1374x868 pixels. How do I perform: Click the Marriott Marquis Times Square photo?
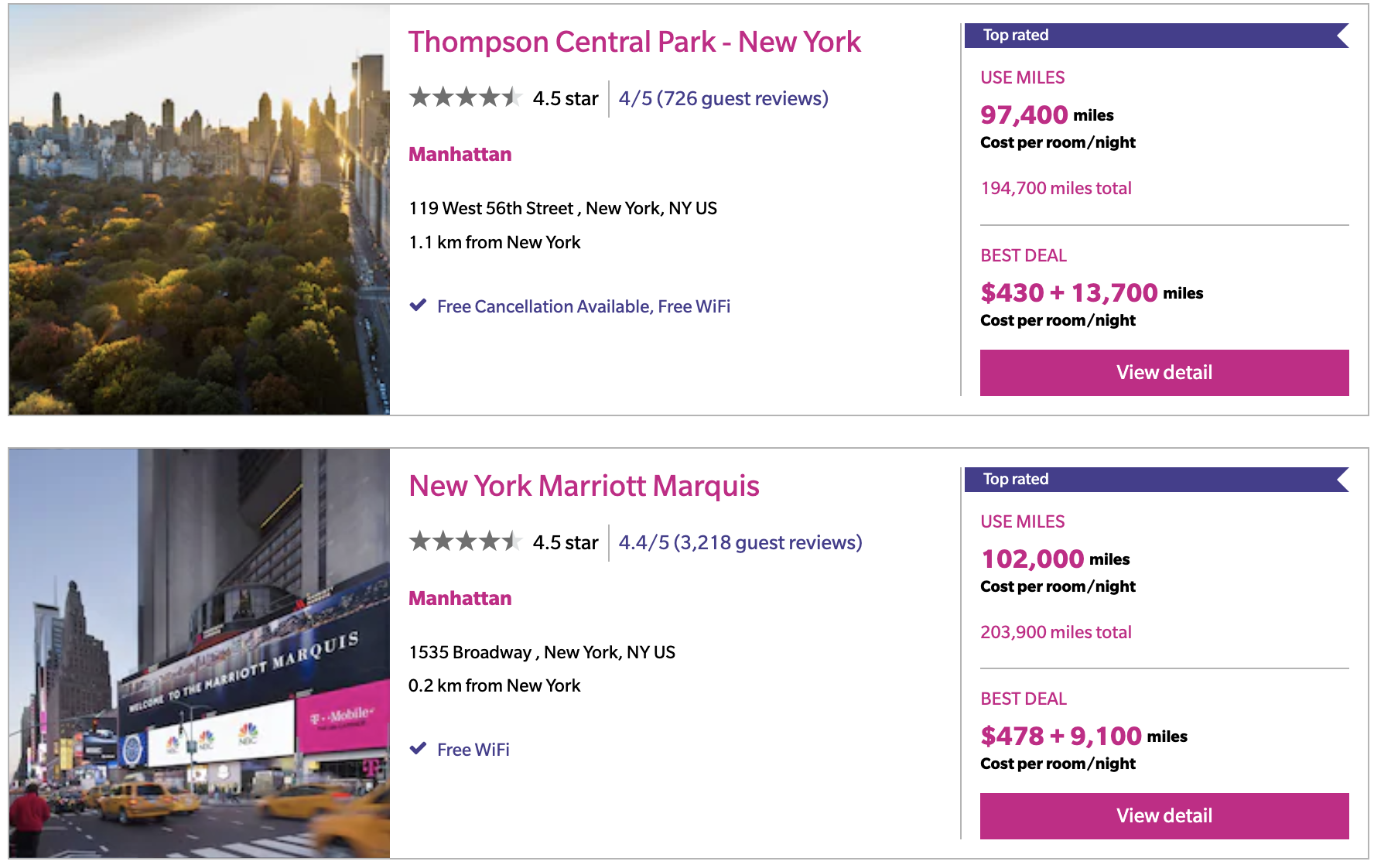pos(200,653)
